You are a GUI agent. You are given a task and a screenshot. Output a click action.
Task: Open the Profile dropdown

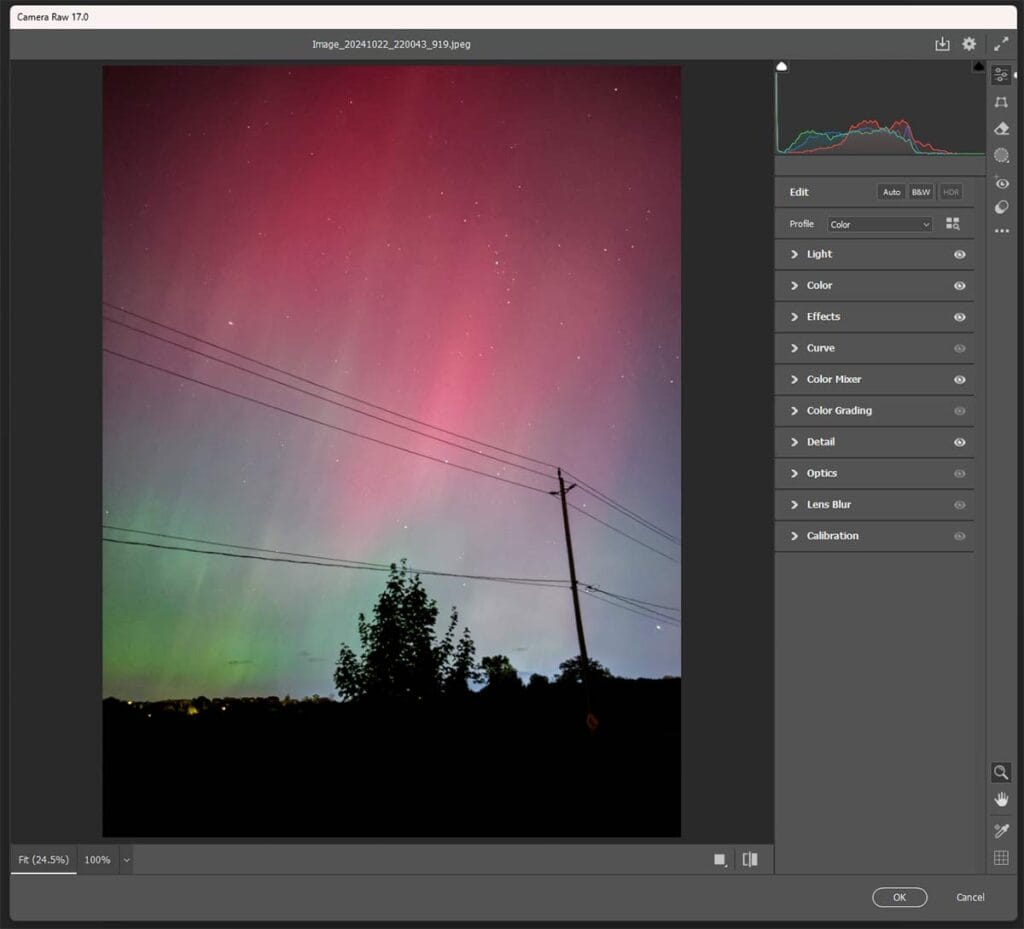[878, 224]
